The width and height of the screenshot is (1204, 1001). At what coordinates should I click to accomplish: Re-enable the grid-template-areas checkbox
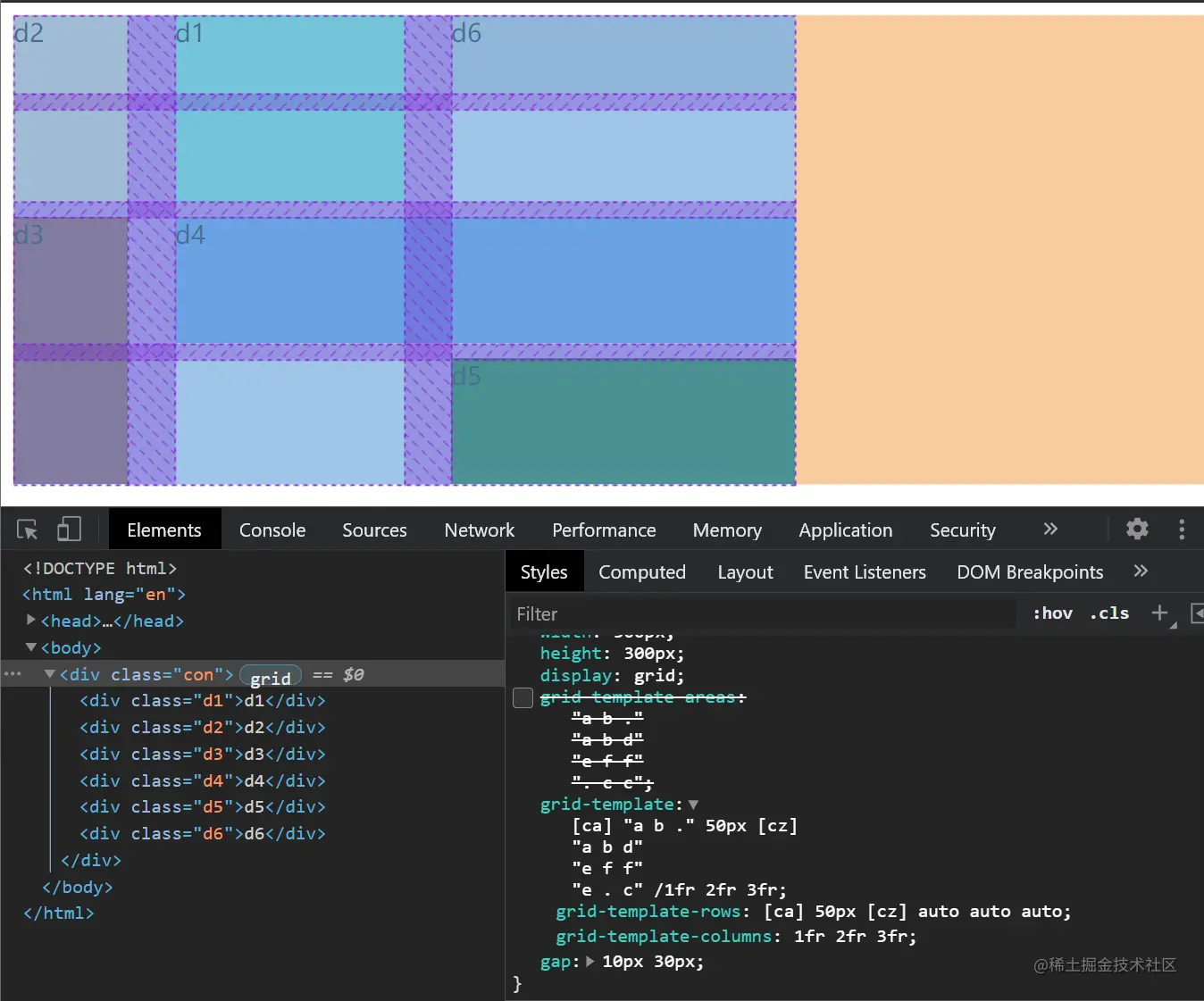(523, 697)
